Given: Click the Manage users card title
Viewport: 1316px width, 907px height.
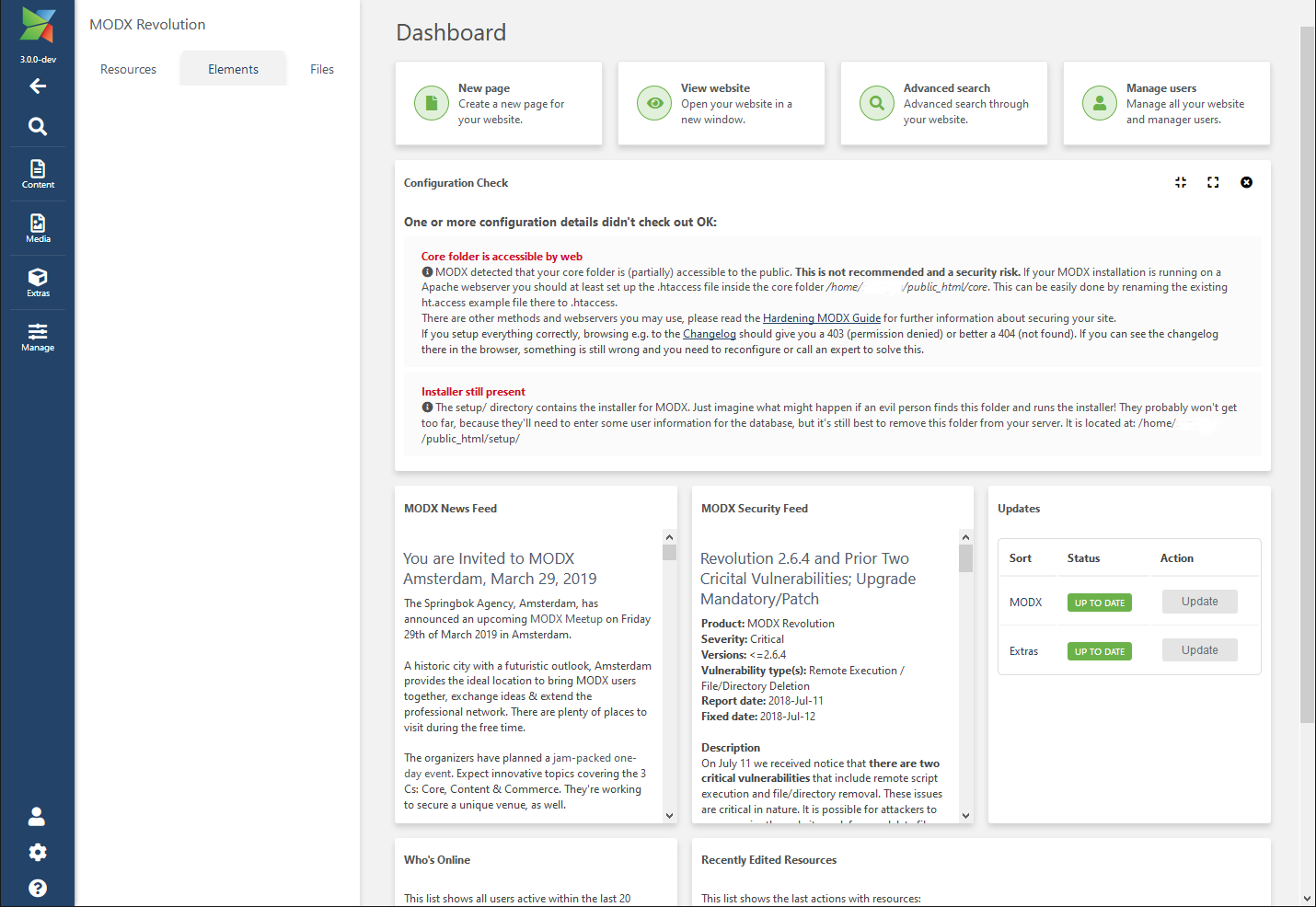Looking at the screenshot, I should (x=1161, y=88).
